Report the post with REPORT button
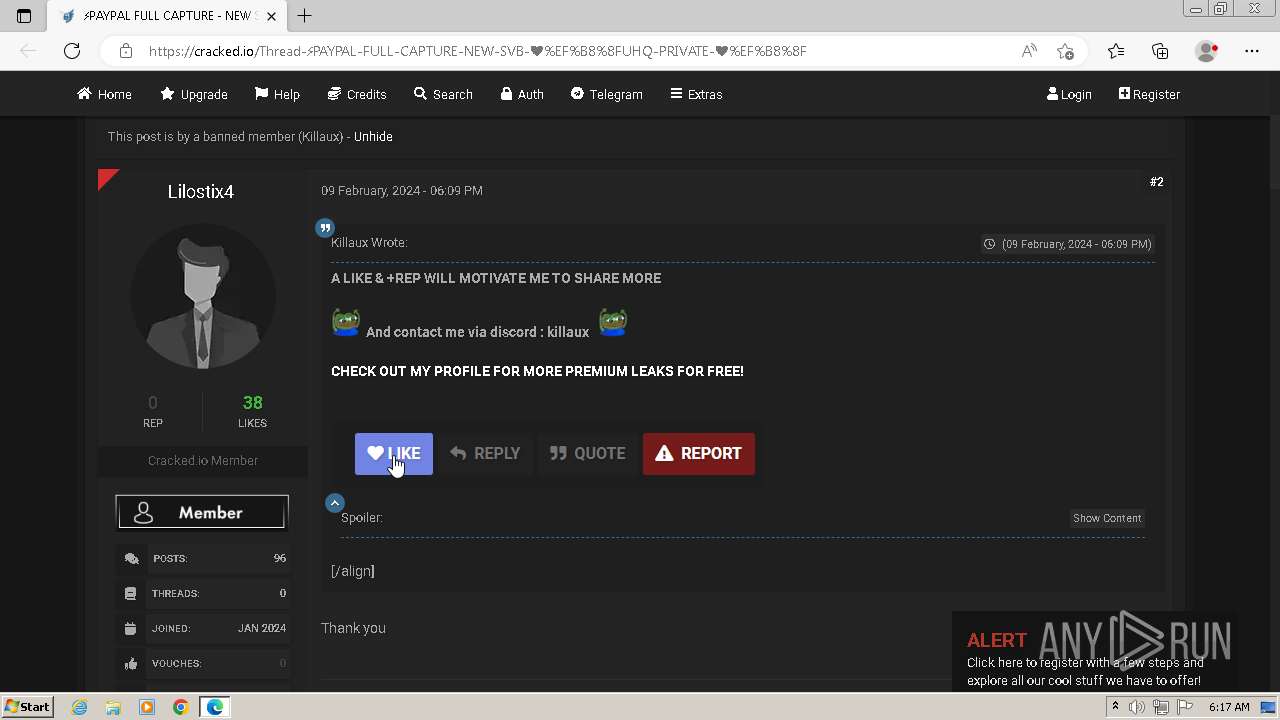Screen dimensions: 1280x720 [x=698, y=453]
